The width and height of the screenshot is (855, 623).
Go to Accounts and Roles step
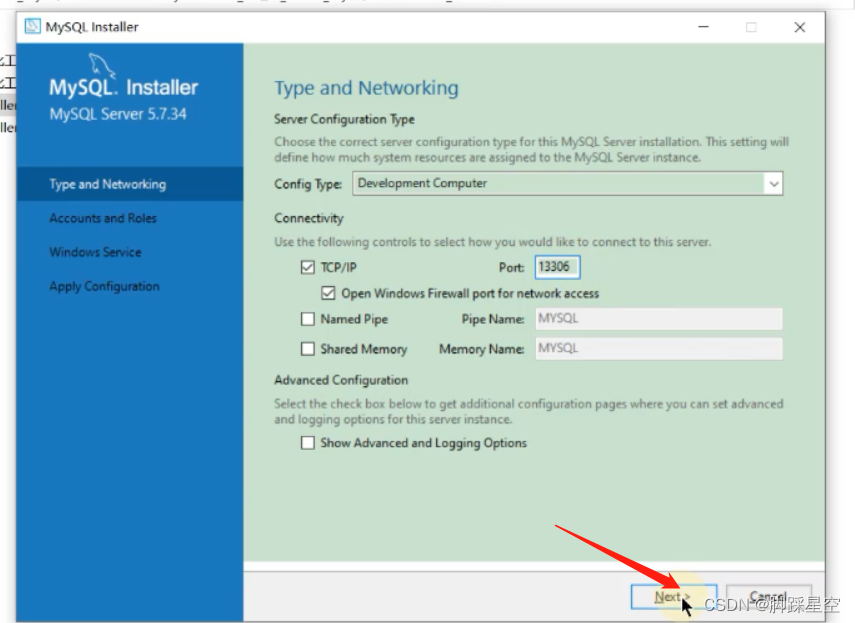pos(103,219)
